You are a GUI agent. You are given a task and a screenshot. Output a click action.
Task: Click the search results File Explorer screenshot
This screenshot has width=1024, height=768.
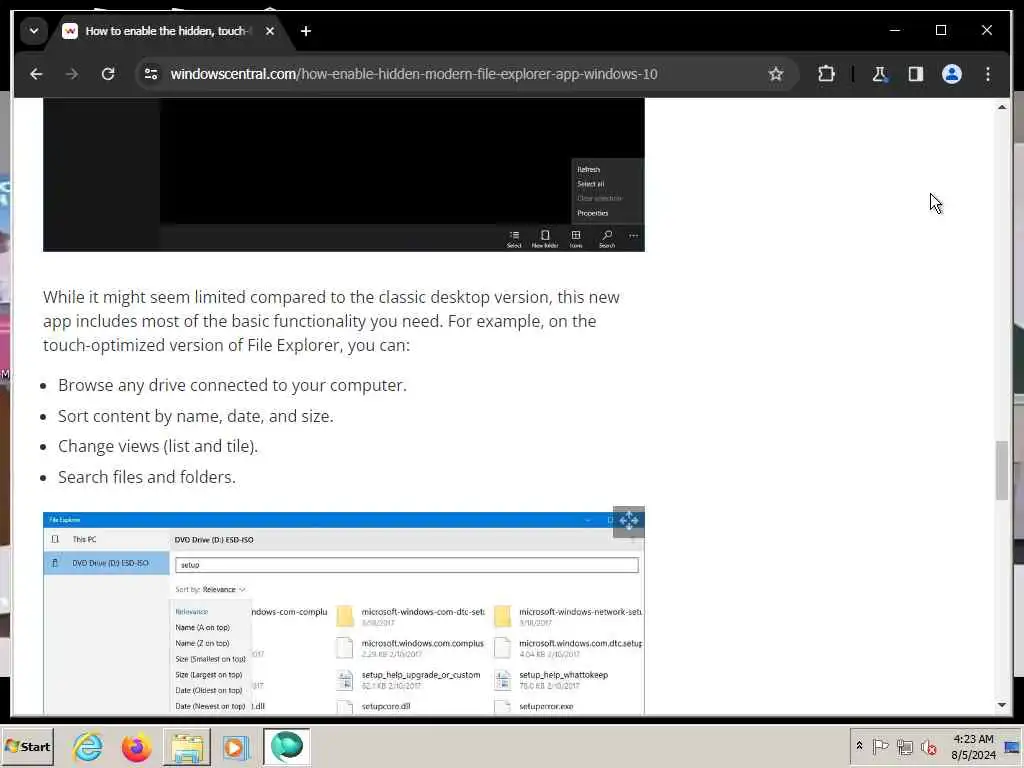(x=344, y=613)
